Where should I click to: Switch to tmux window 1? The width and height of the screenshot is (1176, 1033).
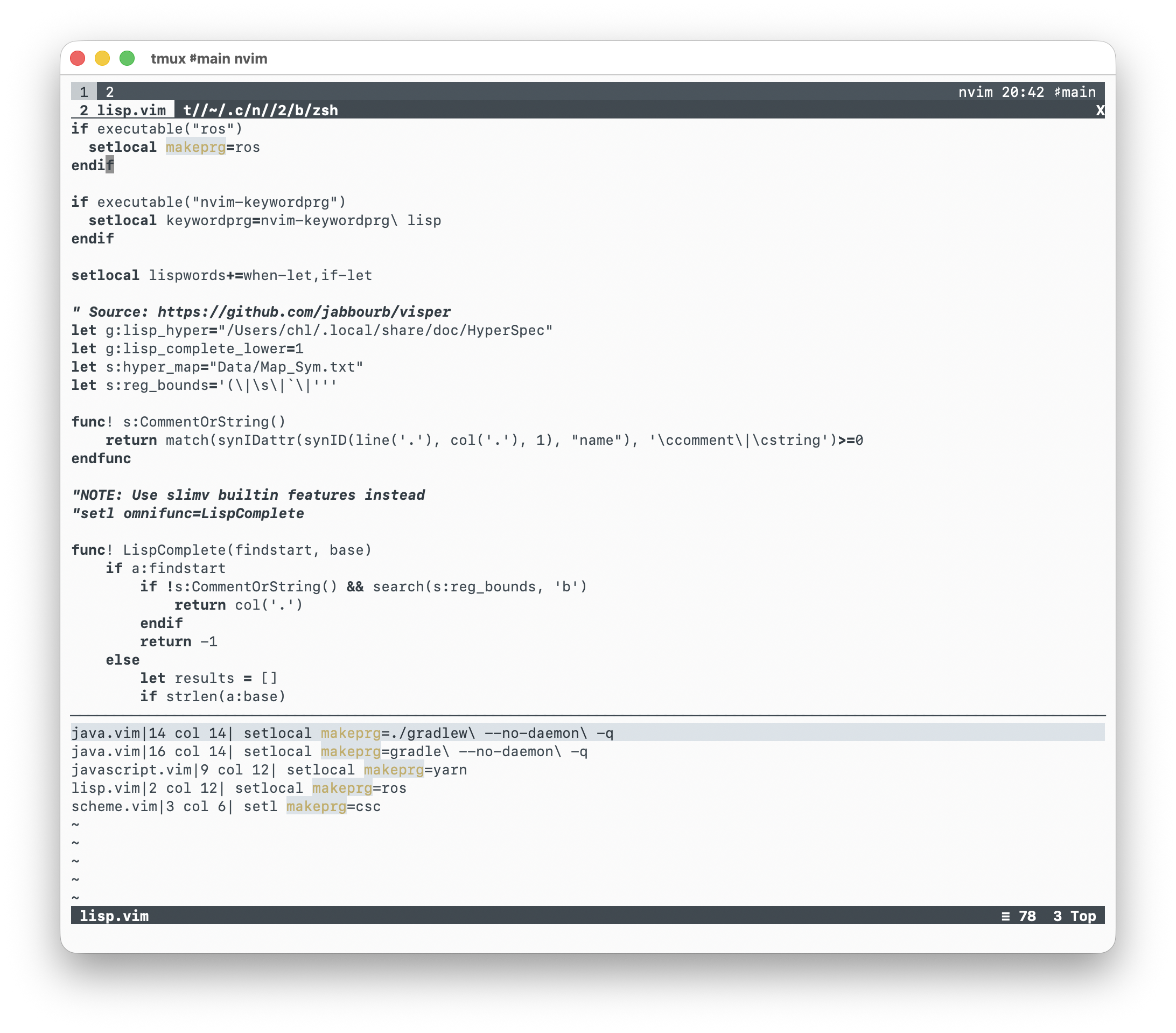coord(84,92)
